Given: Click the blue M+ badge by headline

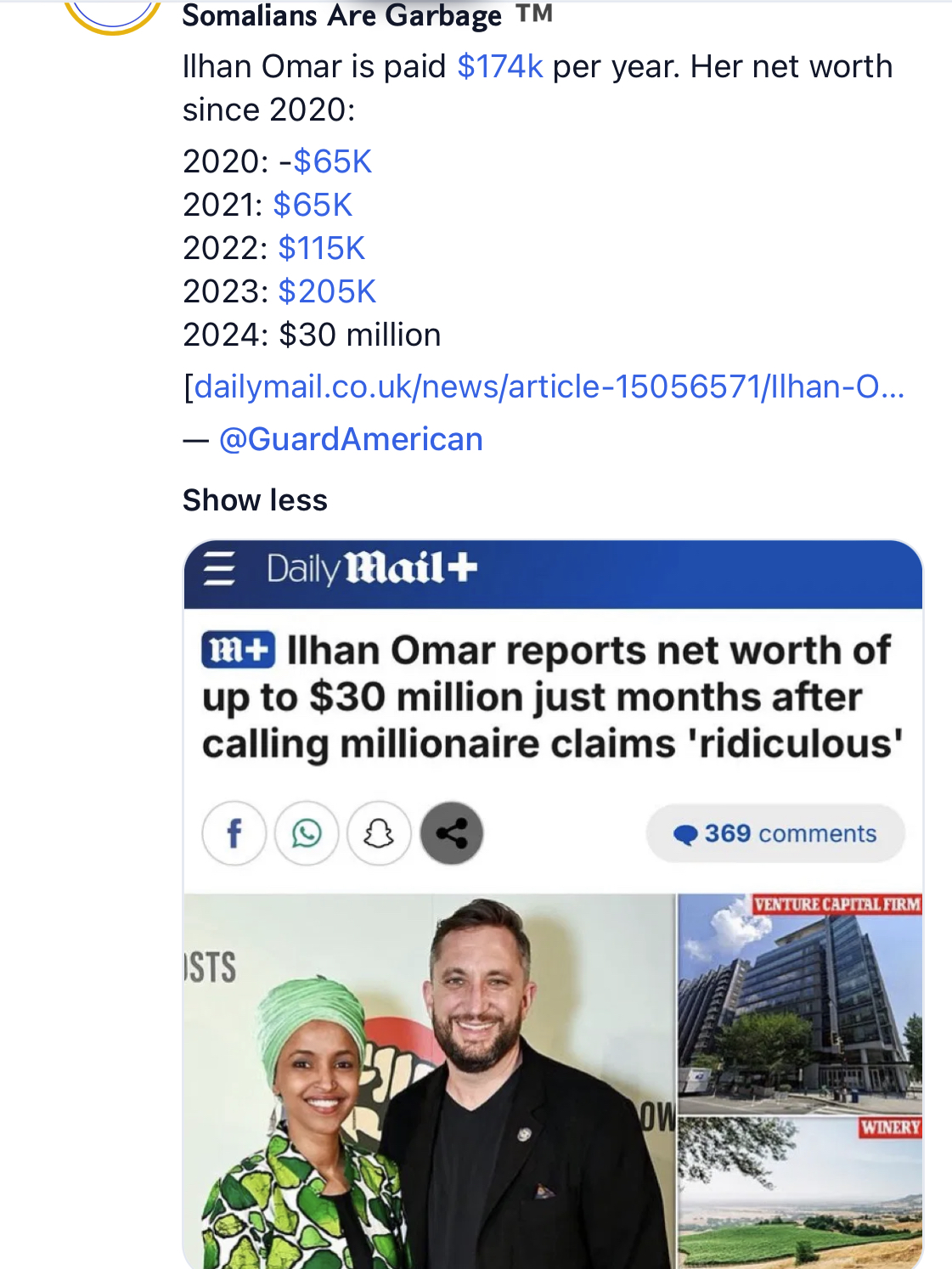Looking at the screenshot, I should coord(238,651).
